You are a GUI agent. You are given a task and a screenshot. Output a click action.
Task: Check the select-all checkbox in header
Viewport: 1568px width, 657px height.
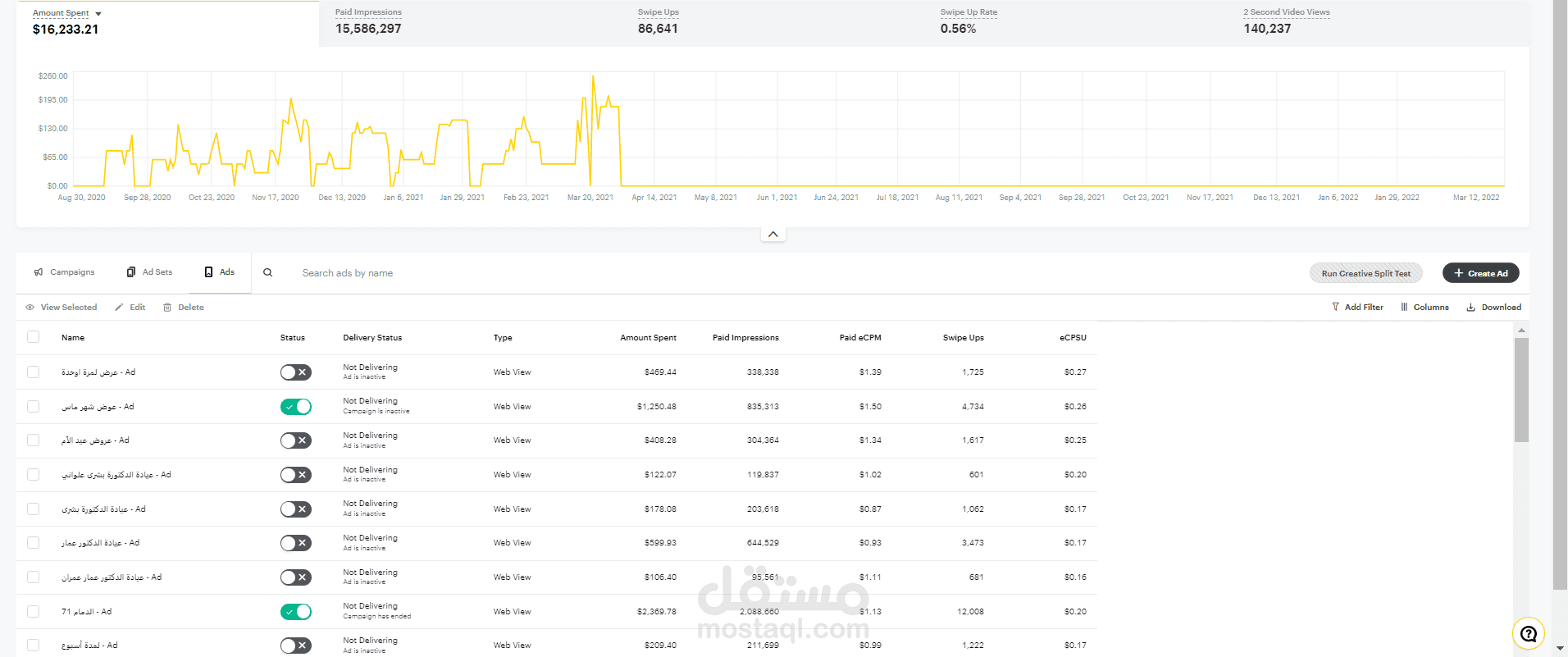(x=33, y=337)
